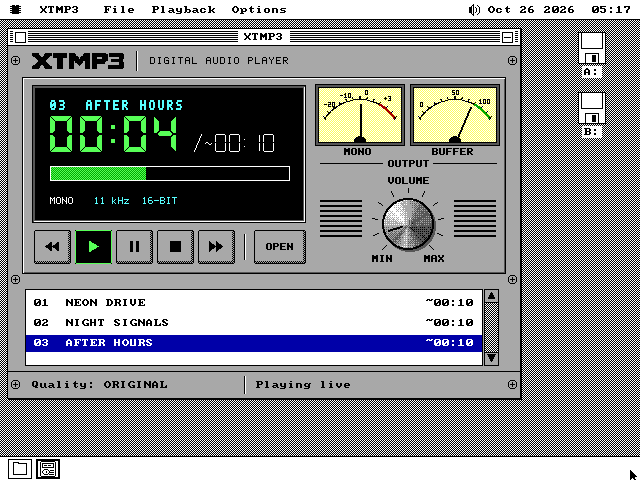Open the Playback menu
The width and height of the screenshot is (640, 480).
[183, 9]
